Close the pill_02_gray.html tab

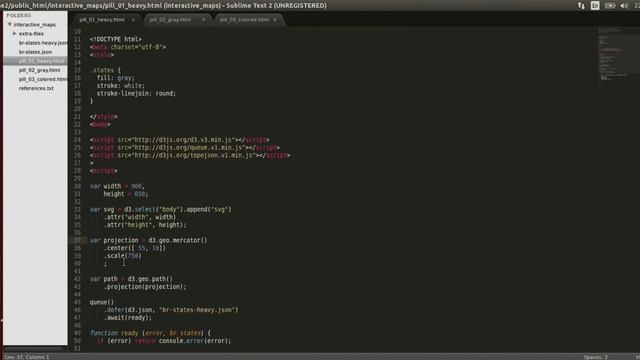(x=203, y=20)
